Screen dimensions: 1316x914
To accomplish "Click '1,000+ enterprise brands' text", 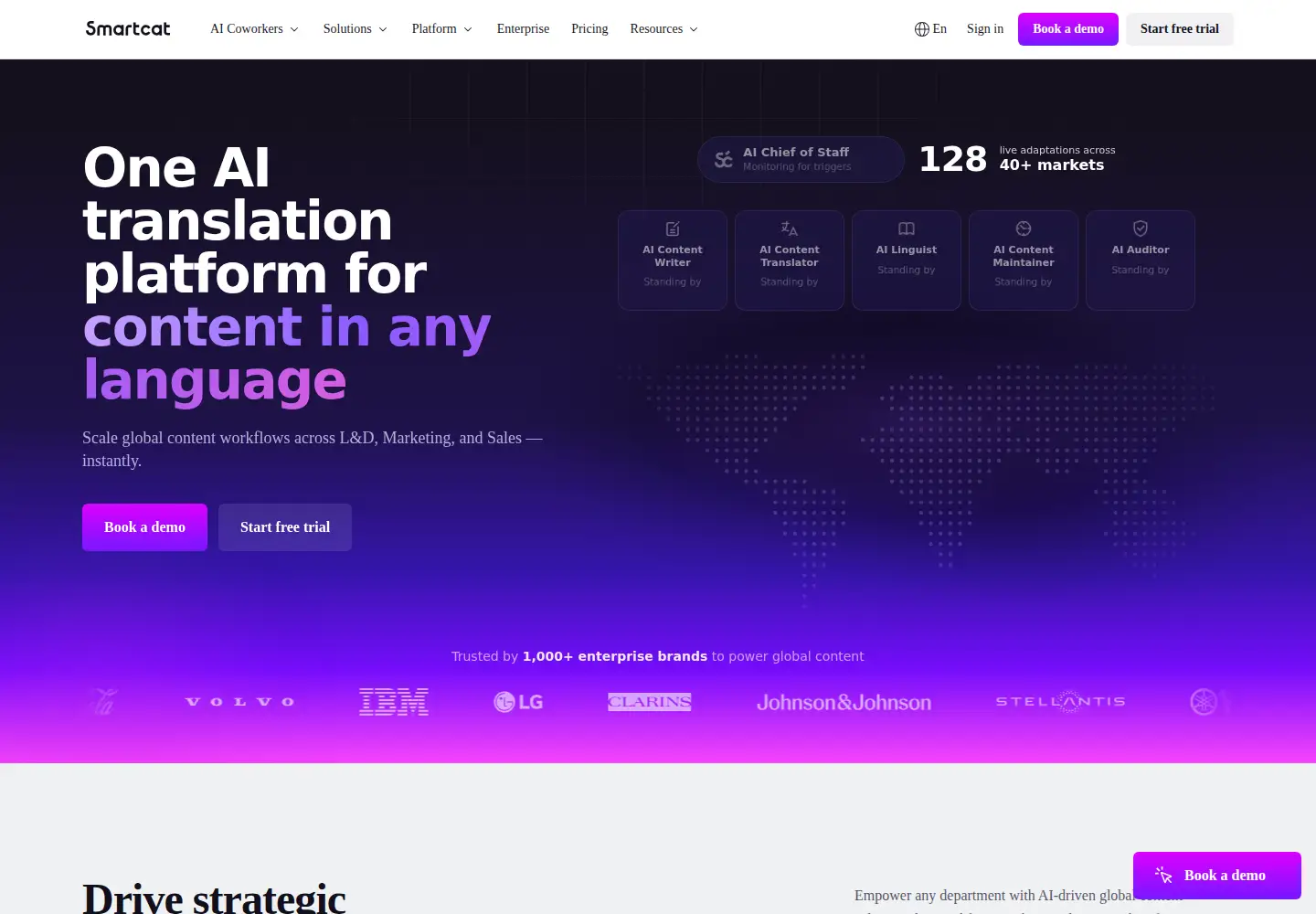I will 615,656.
